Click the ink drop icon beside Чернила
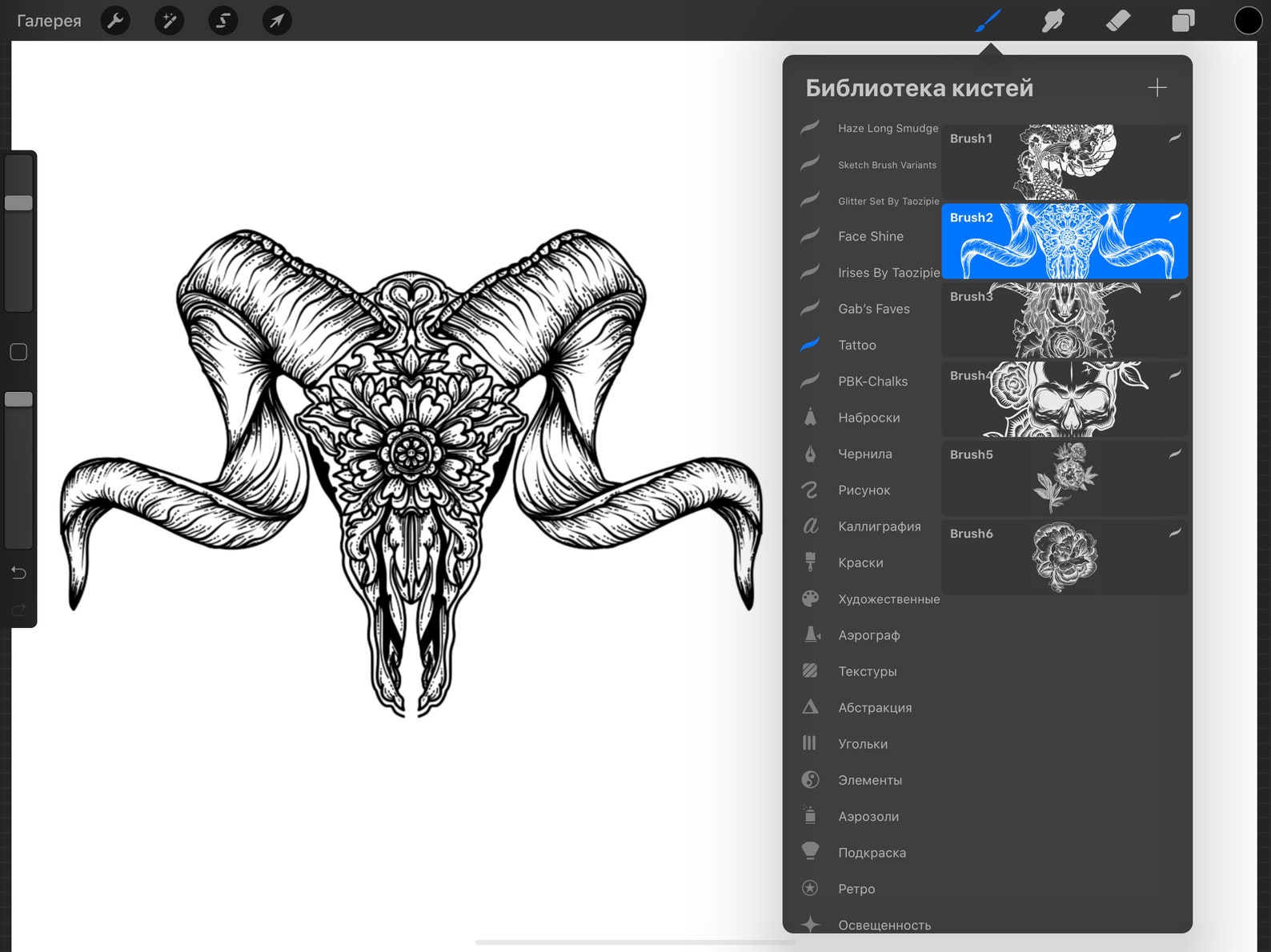The width and height of the screenshot is (1271, 952). point(811,454)
